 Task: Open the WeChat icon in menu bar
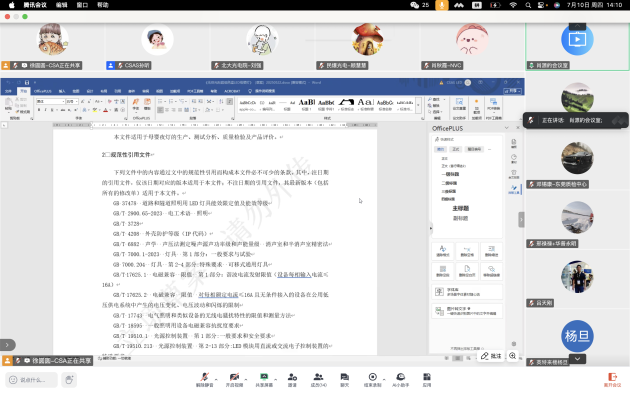(x=415, y=5)
